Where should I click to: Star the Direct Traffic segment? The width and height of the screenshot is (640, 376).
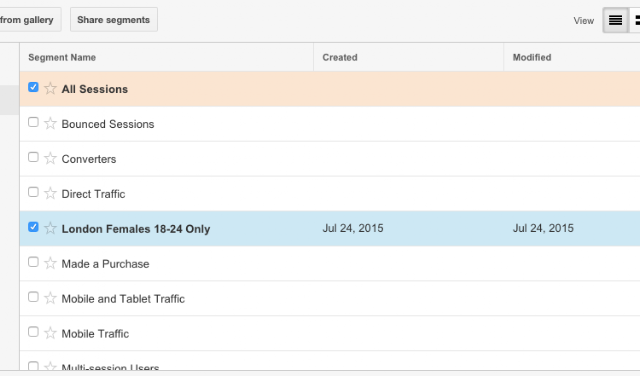(50, 193)
